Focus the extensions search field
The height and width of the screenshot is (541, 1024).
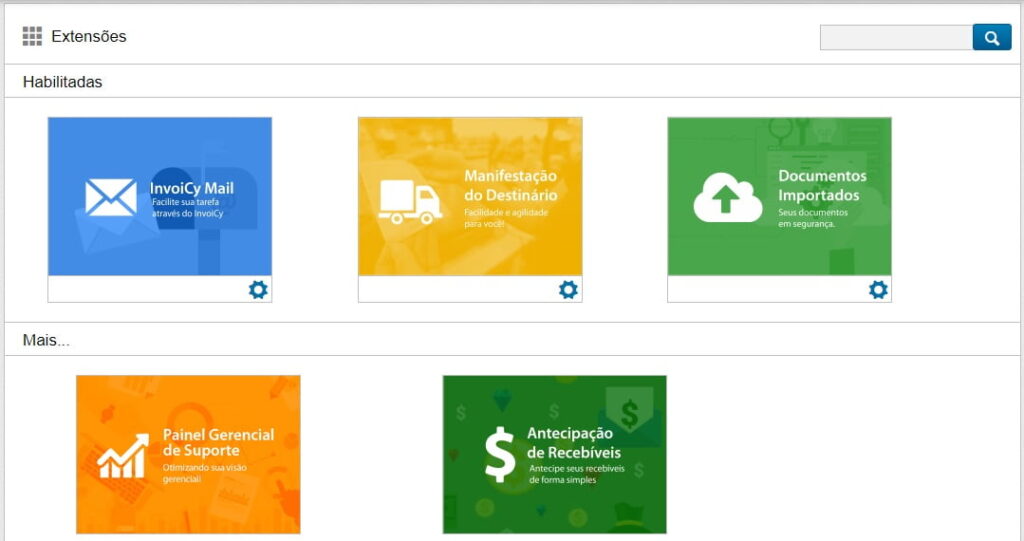896,38
